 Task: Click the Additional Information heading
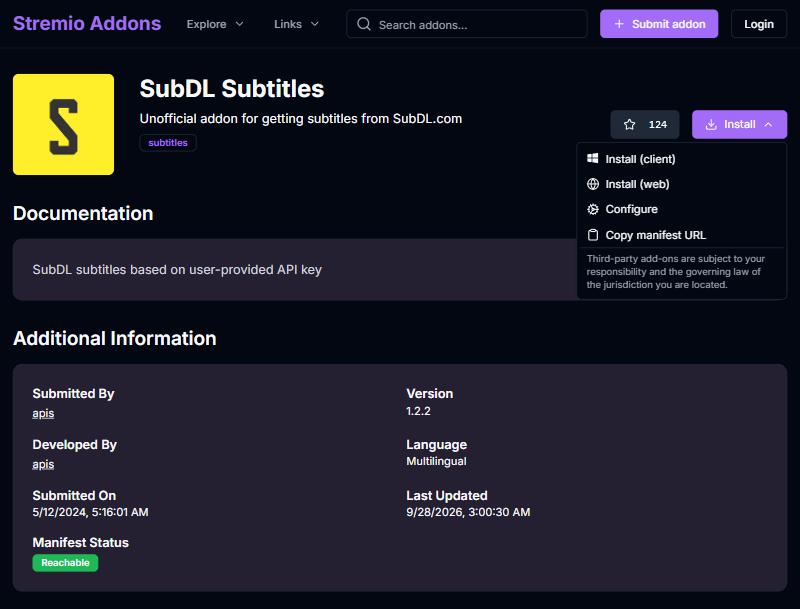coord(115,338)
